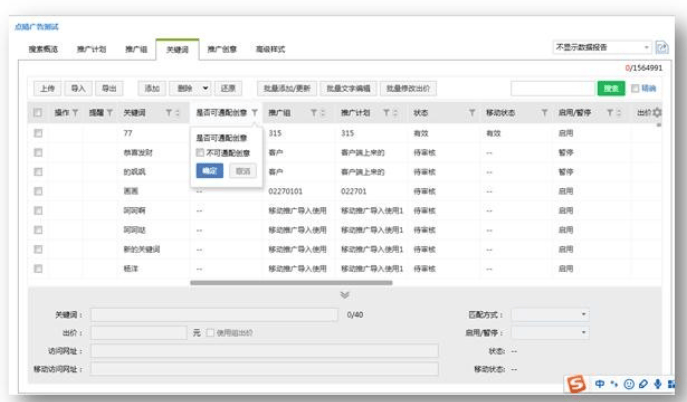The height and width of the screenshot is (402, 687).
Task: Tick 不可通配创意 in filter popup
Action: pyautogui.click(x=200, y=152)
